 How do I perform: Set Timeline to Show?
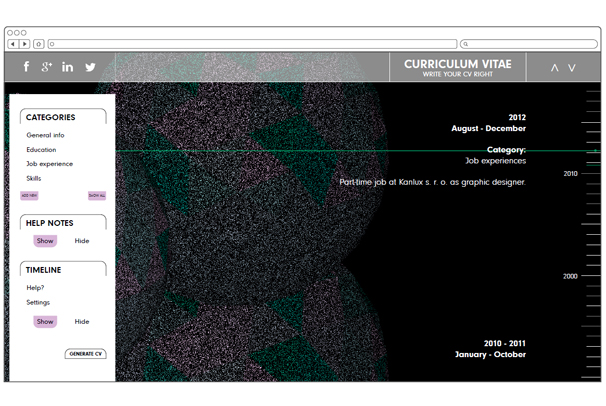click(x=45, y=322)
